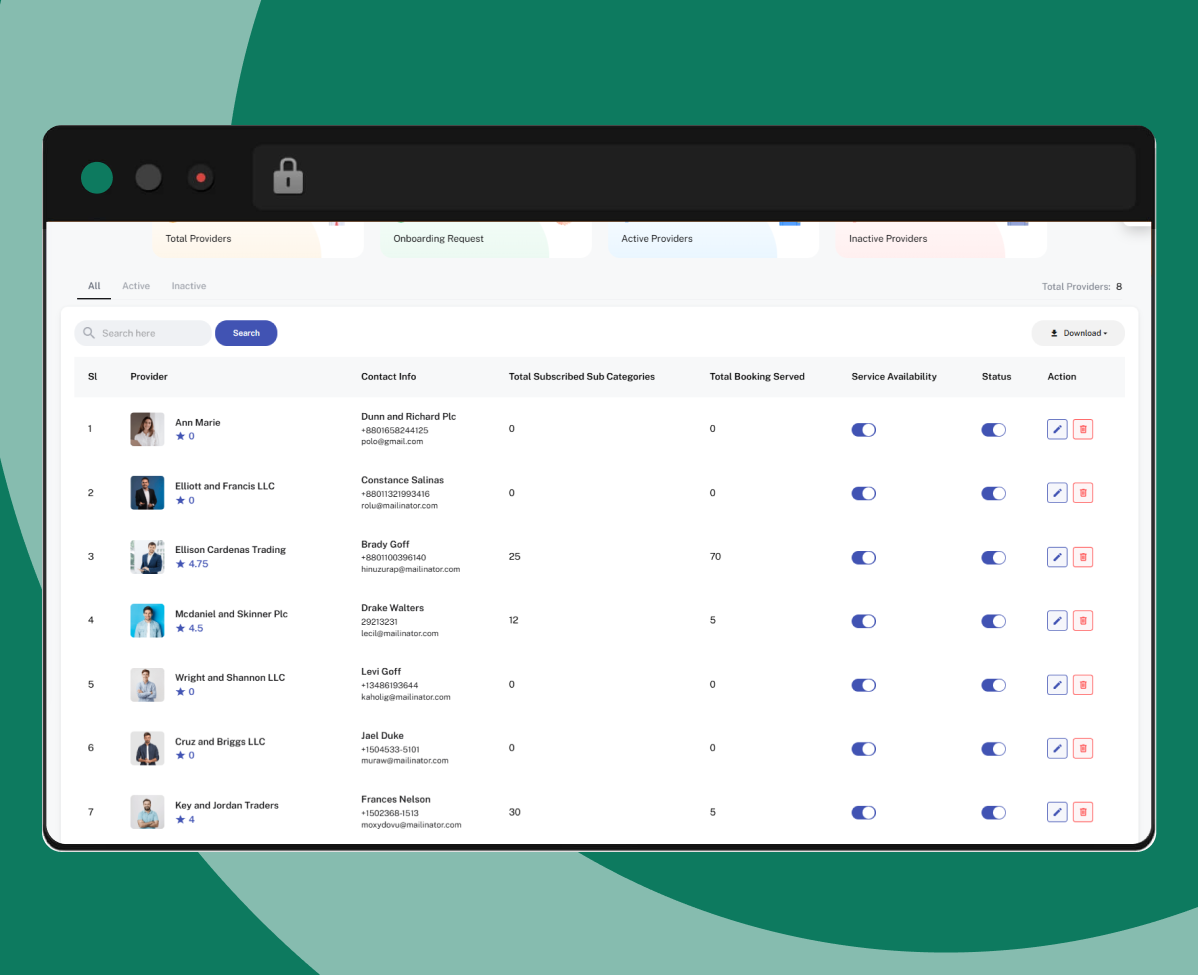Image resolution: width=1198 pixels, height=975 pixels.
Task: Toggle Status switch for Ellison Cardenas Trading
Action: click(993, 557)
